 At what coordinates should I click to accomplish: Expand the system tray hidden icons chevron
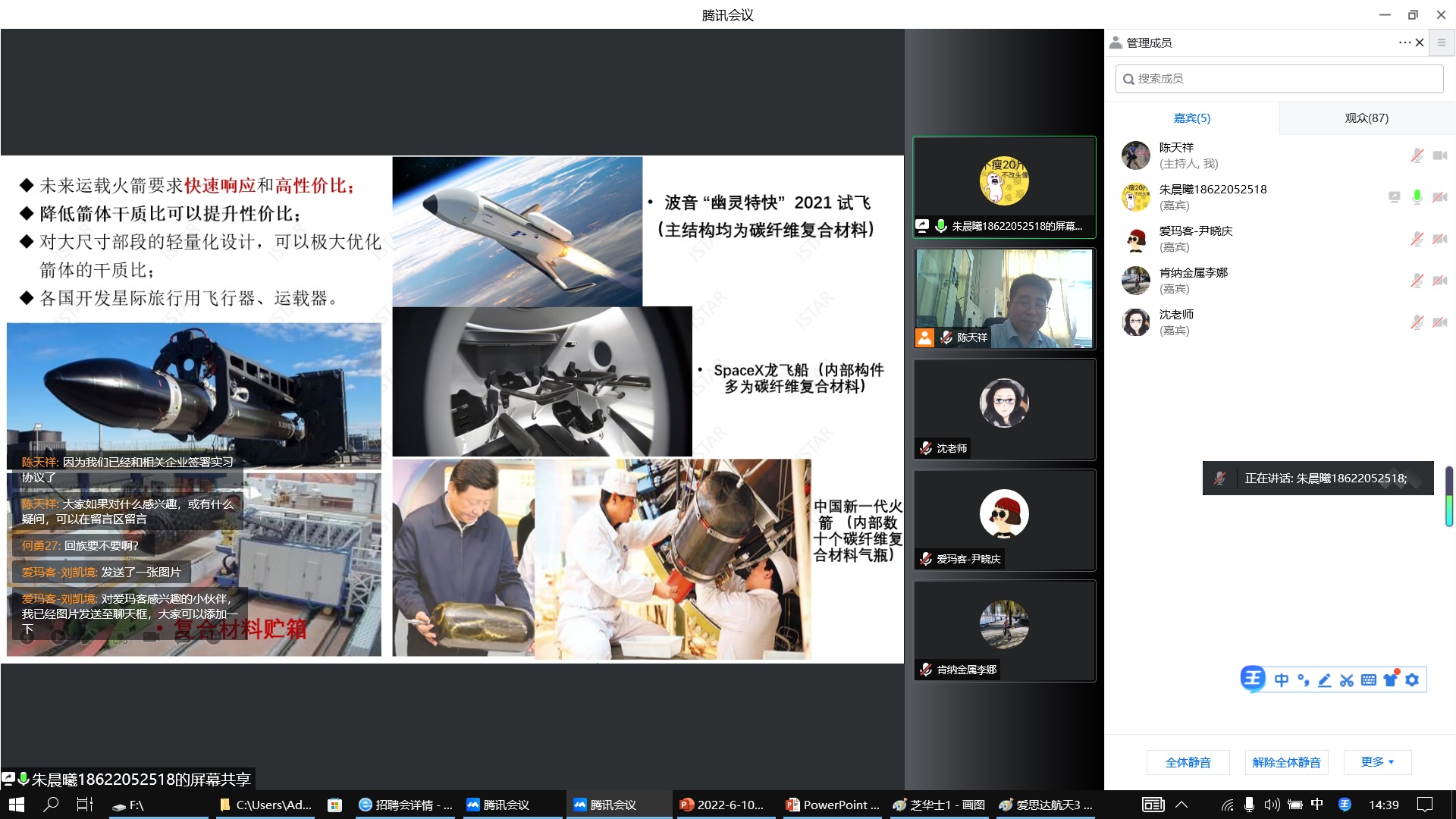tap(1181, 805)
